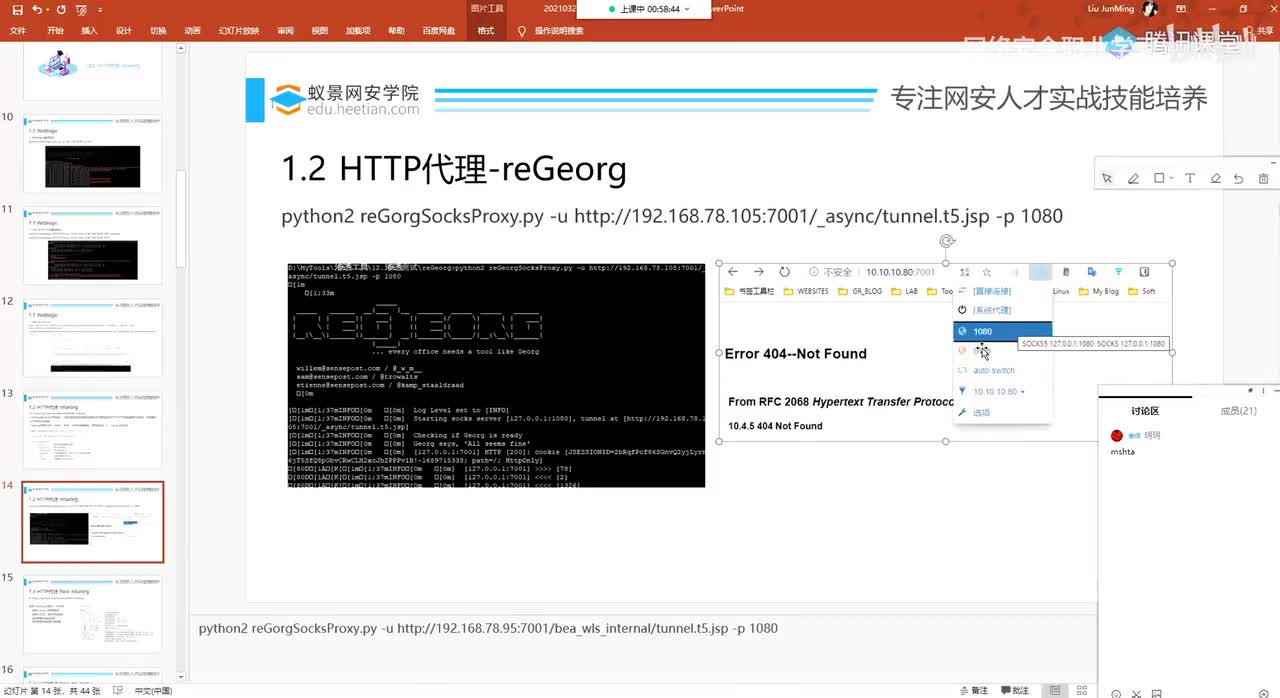Viewport: 1280px width, 698px height.
Task: Open the 审阅 ribbon tab
Action: click(285, 31)
